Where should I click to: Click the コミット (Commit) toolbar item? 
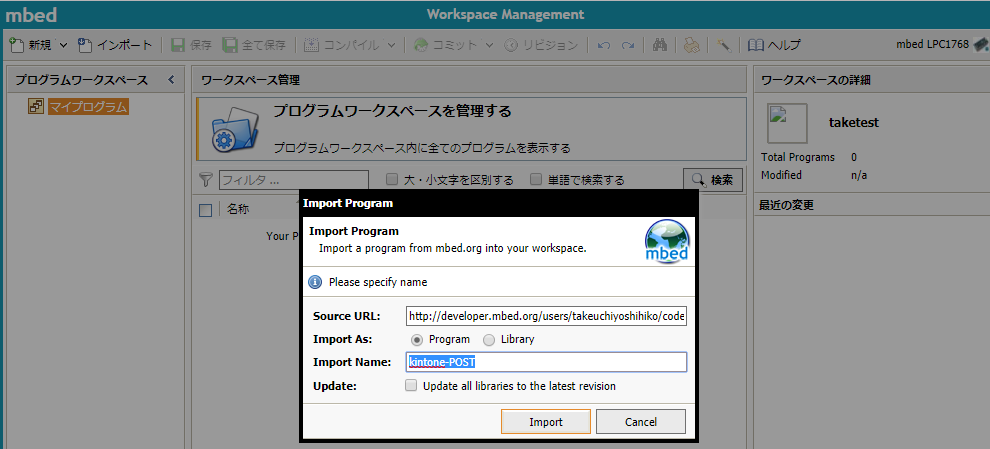[445, 45]
